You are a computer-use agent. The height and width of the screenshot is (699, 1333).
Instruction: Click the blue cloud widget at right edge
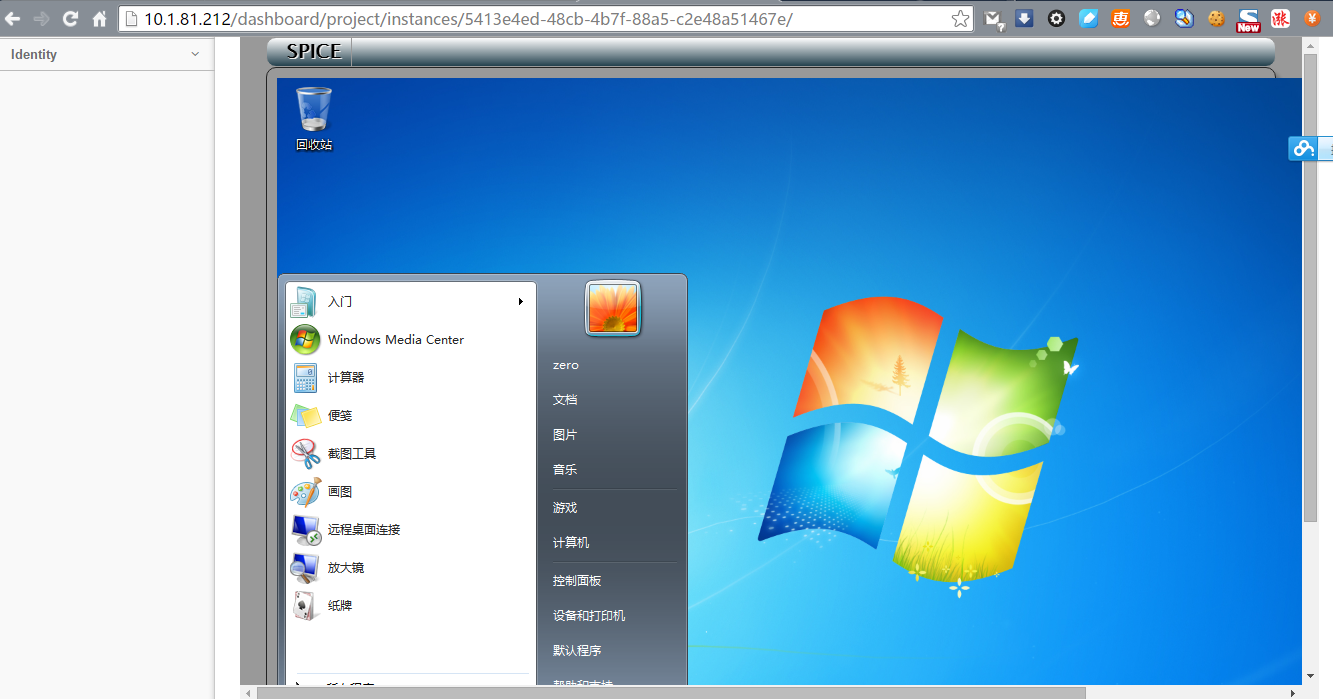pos(1303,148)
